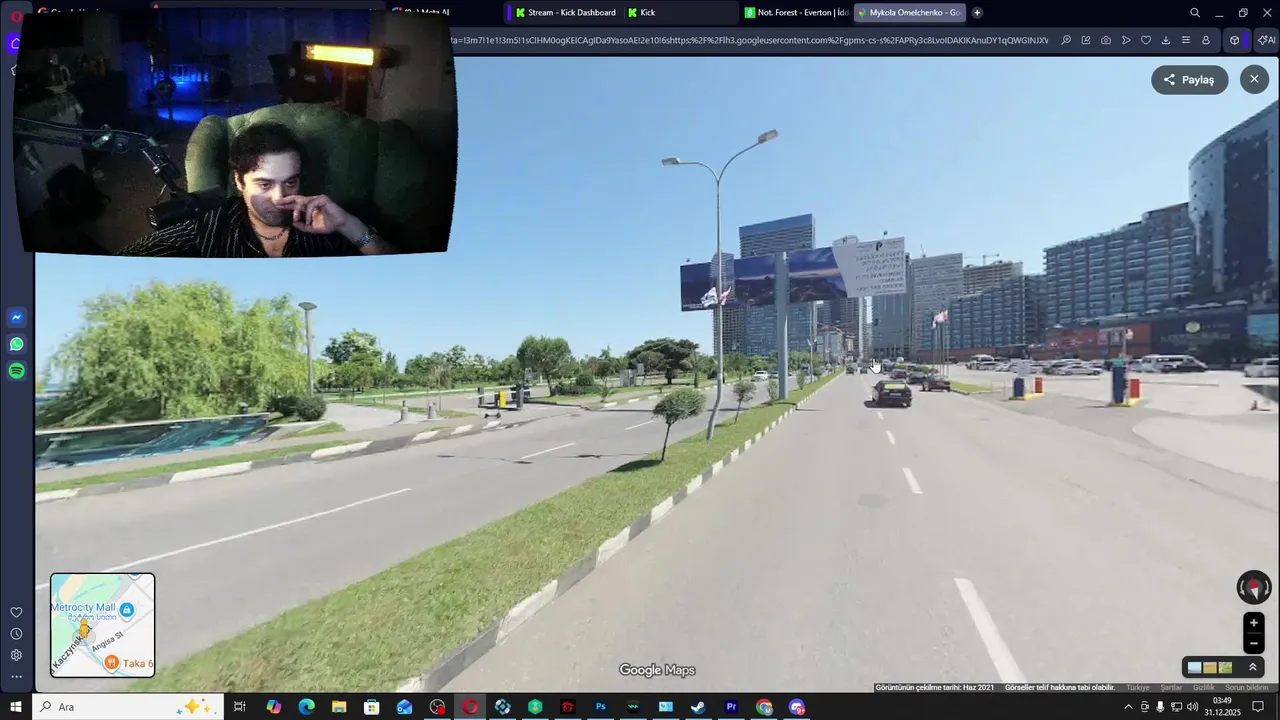Click the third green imagery thumbnail
The image size is (1280, 720).
1225,667
